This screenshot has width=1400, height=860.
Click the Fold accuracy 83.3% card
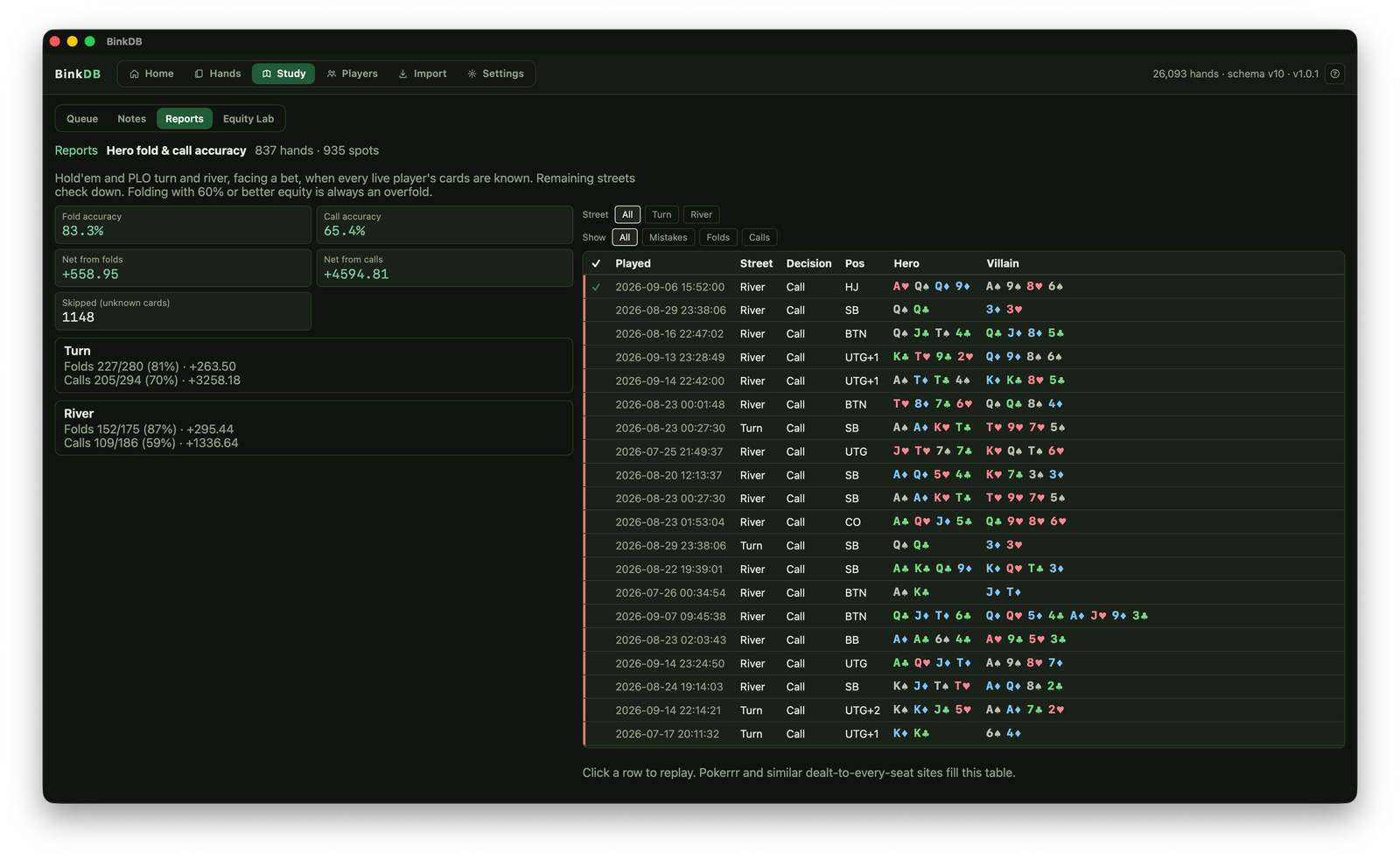[183, 225]
